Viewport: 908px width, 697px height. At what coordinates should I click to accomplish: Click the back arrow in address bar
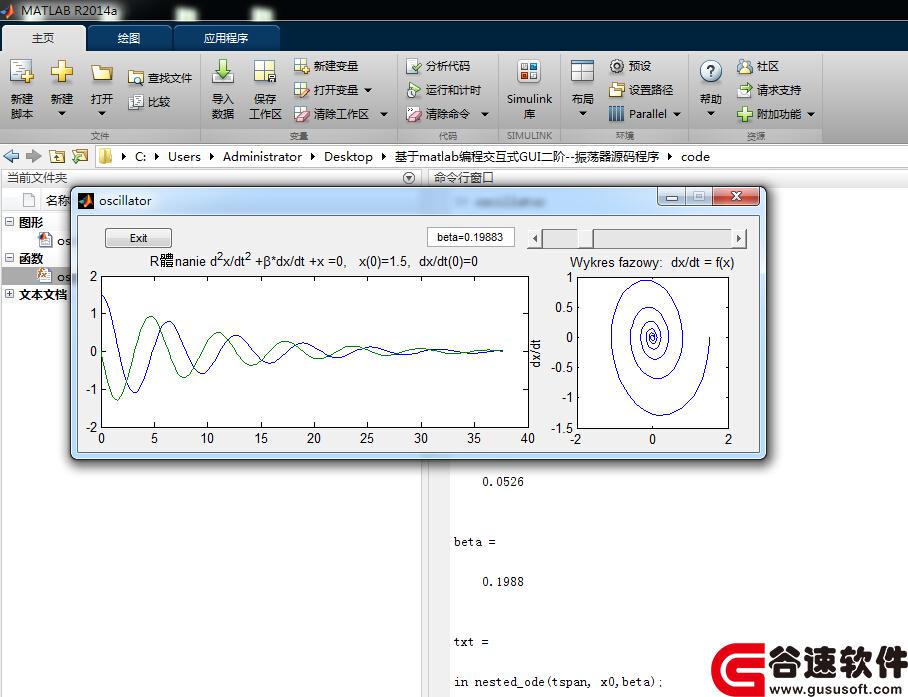coord(11,156)
